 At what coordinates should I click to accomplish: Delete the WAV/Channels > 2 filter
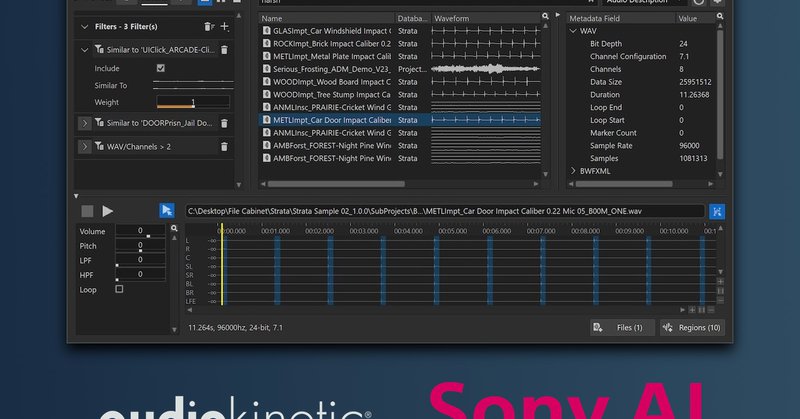[x=224, y=147]
